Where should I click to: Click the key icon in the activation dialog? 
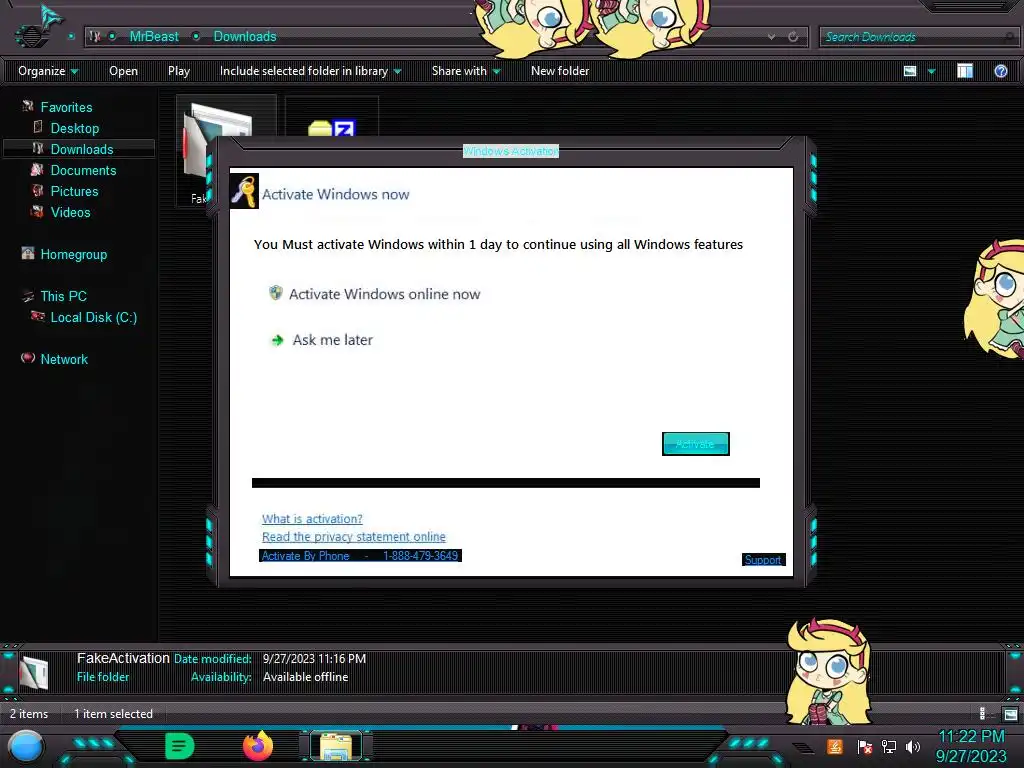click(x=244, y=191)
